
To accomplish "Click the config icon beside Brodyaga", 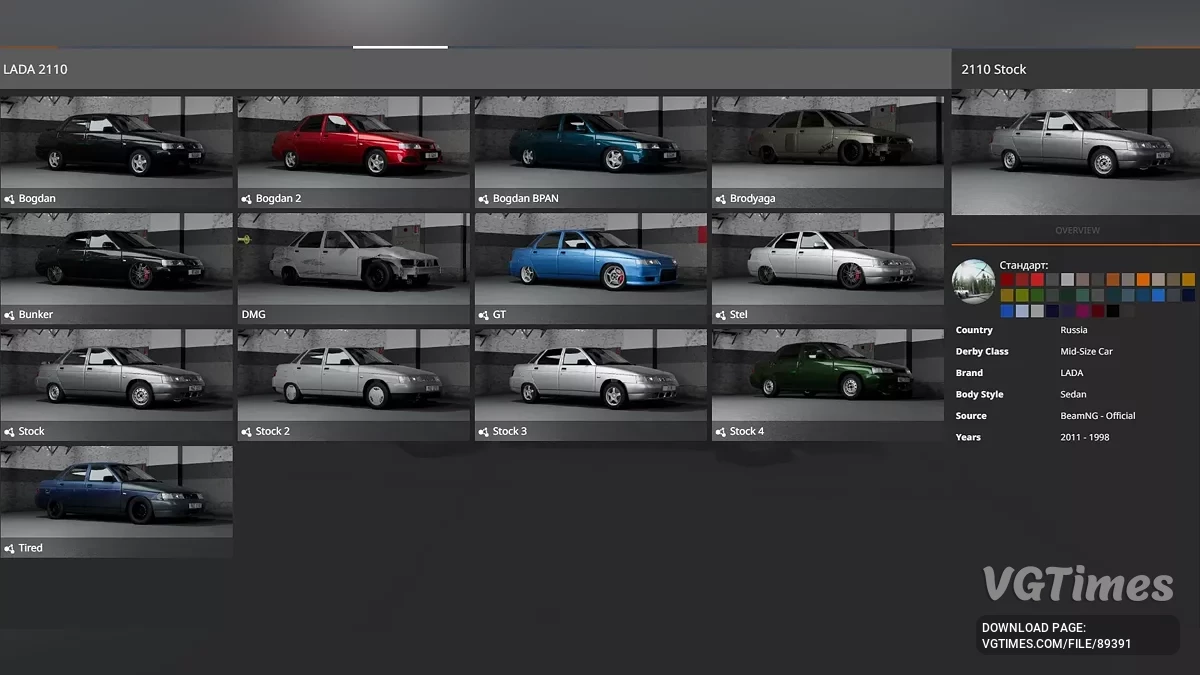I will click(720, 199).
